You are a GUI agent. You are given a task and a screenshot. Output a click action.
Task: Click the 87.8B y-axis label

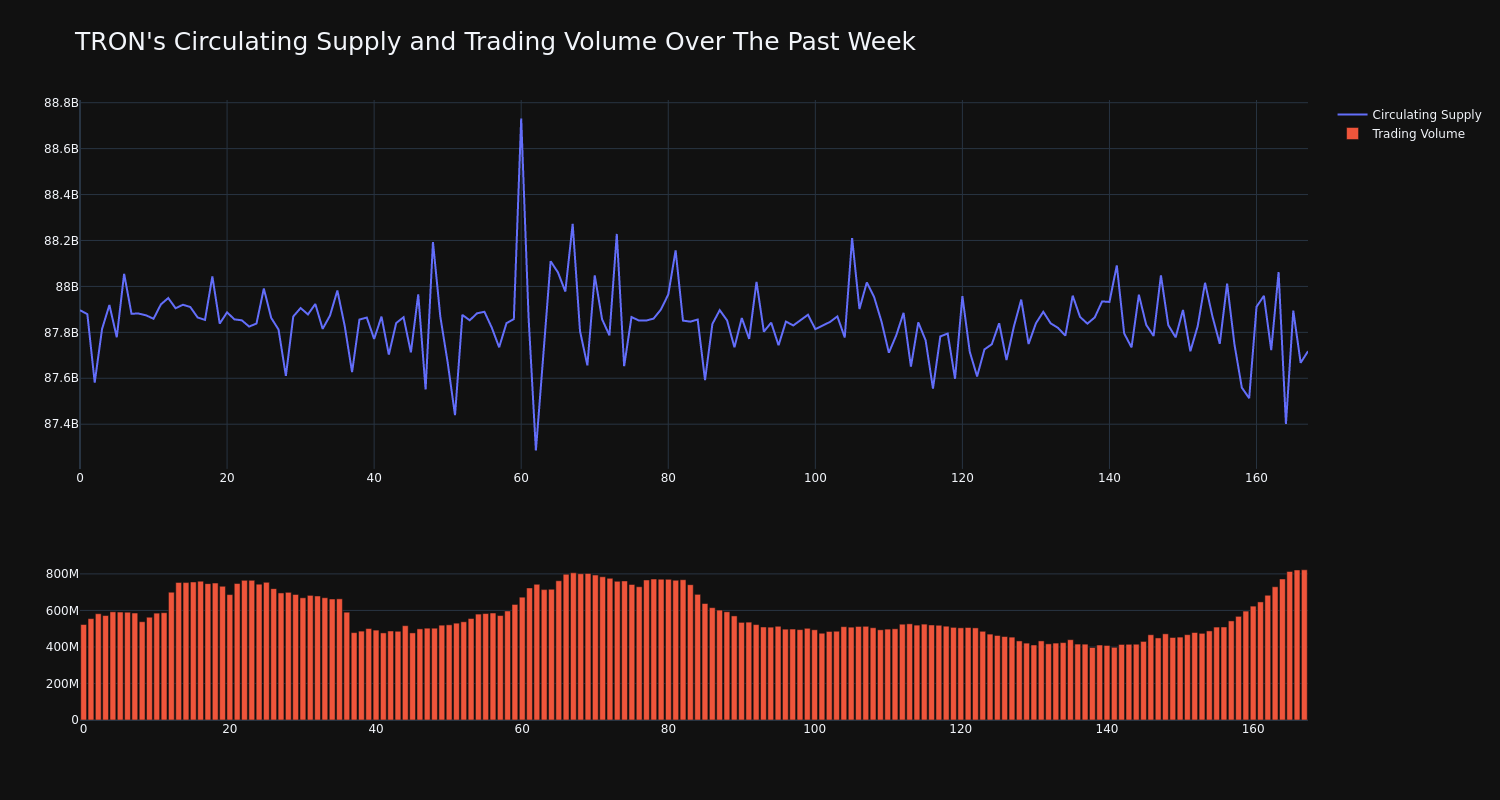pos(61,333)
